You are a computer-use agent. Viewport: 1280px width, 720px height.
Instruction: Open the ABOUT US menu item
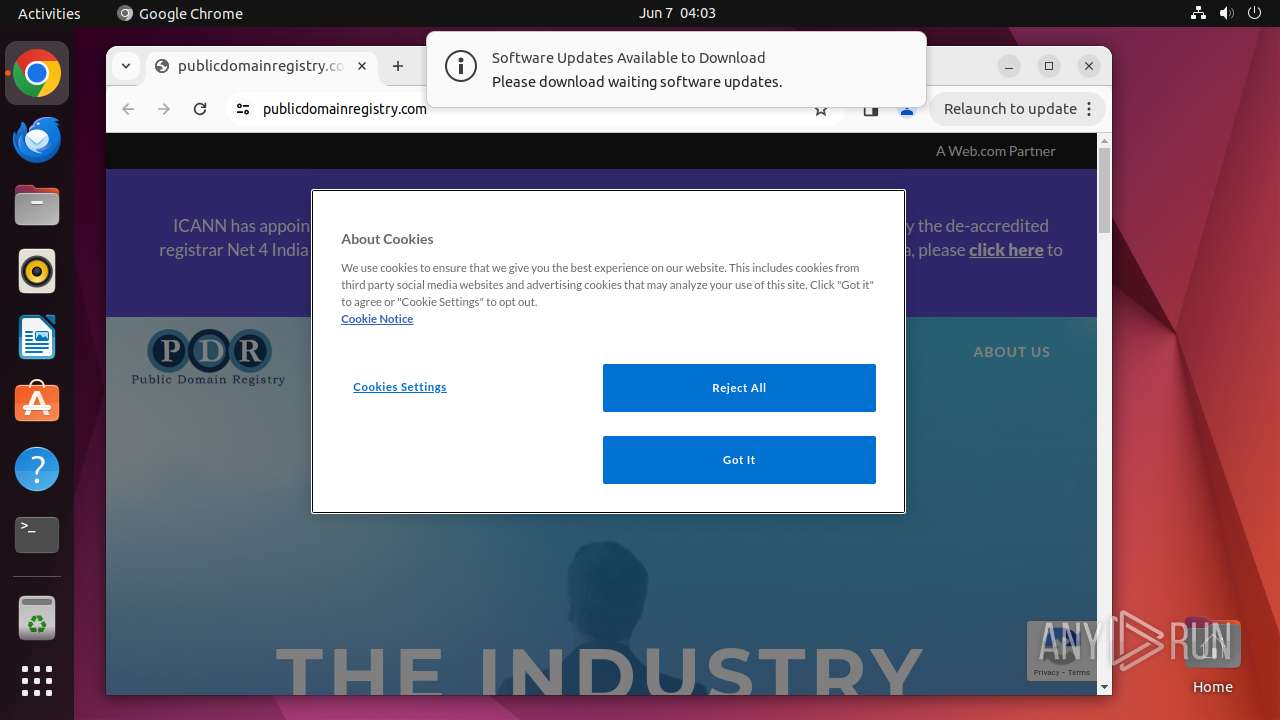(1012, 352)
